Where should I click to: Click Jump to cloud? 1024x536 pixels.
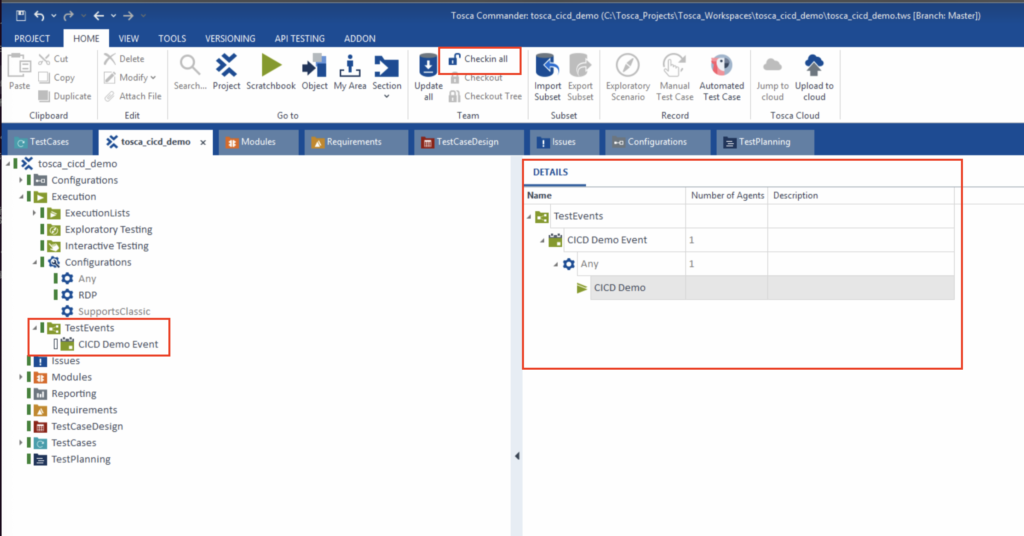[773, 77]
